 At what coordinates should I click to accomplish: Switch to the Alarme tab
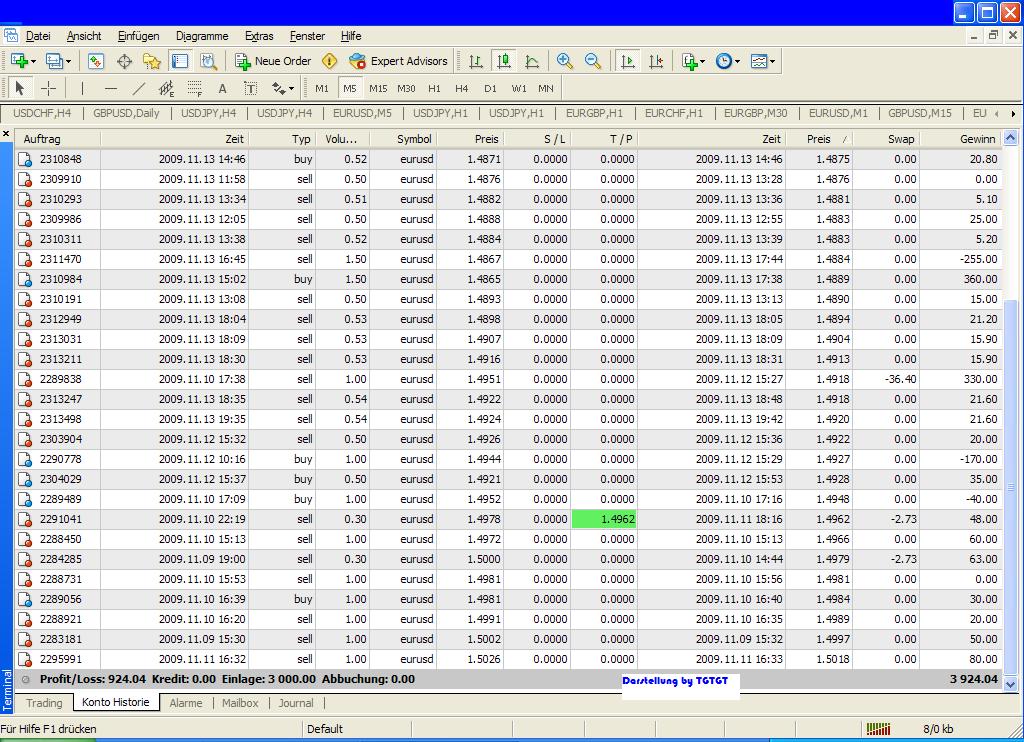(x=186, y=703)
